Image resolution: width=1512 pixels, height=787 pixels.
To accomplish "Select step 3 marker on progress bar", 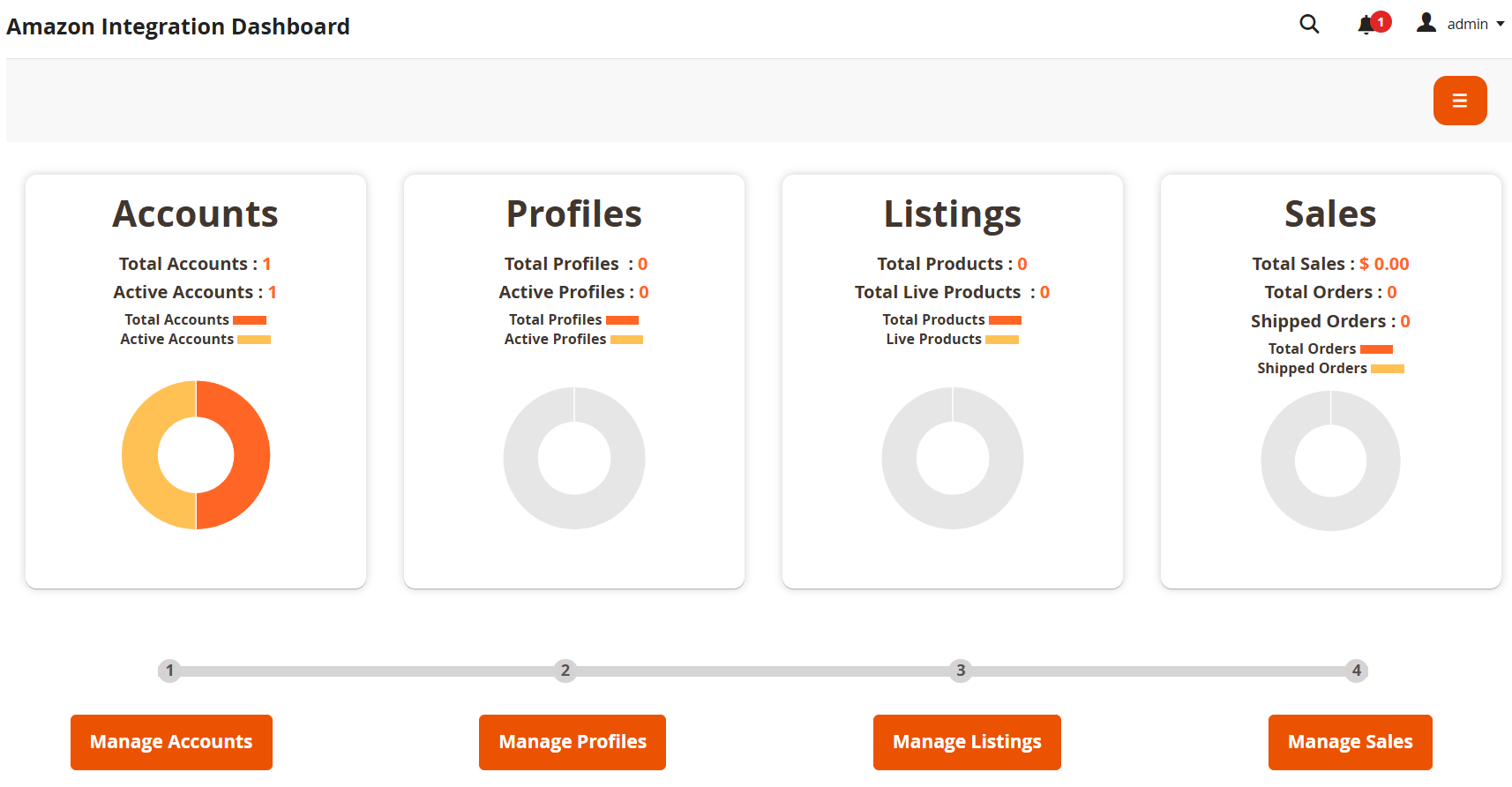I will click(961, 671).
